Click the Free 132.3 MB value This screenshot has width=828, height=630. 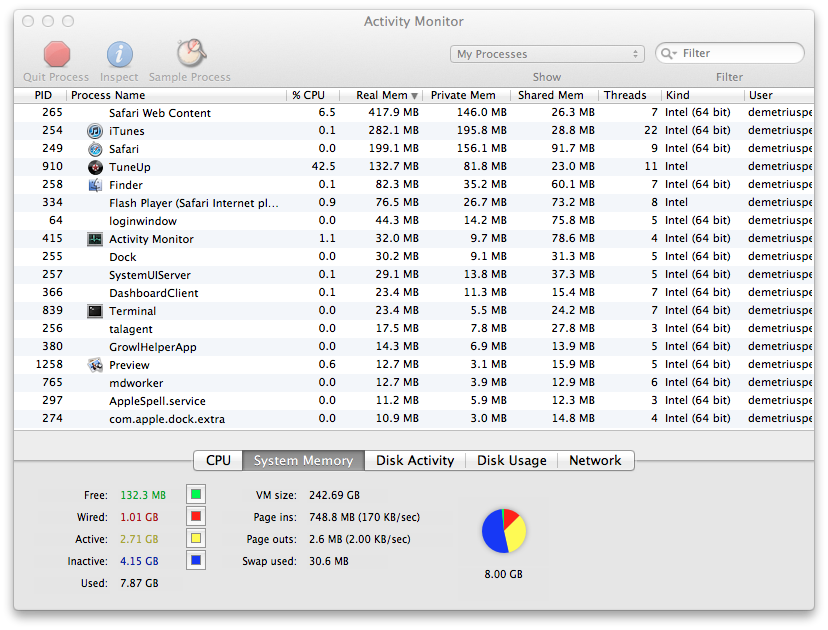[x=143, y=495]
